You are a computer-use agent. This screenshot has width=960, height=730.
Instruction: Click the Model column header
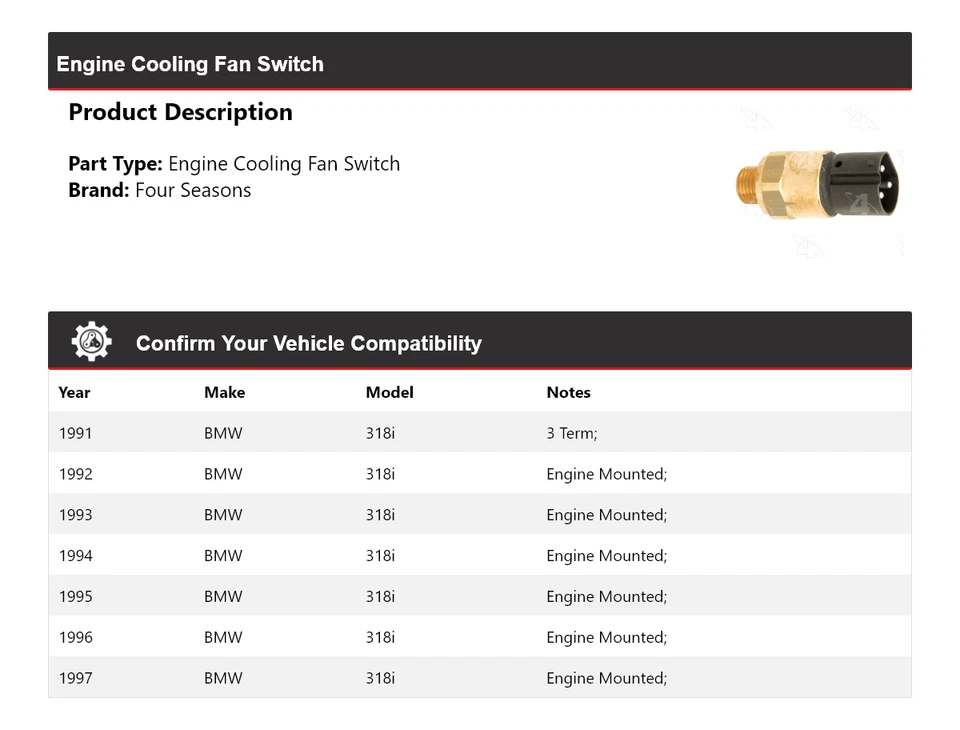(389, 392)
